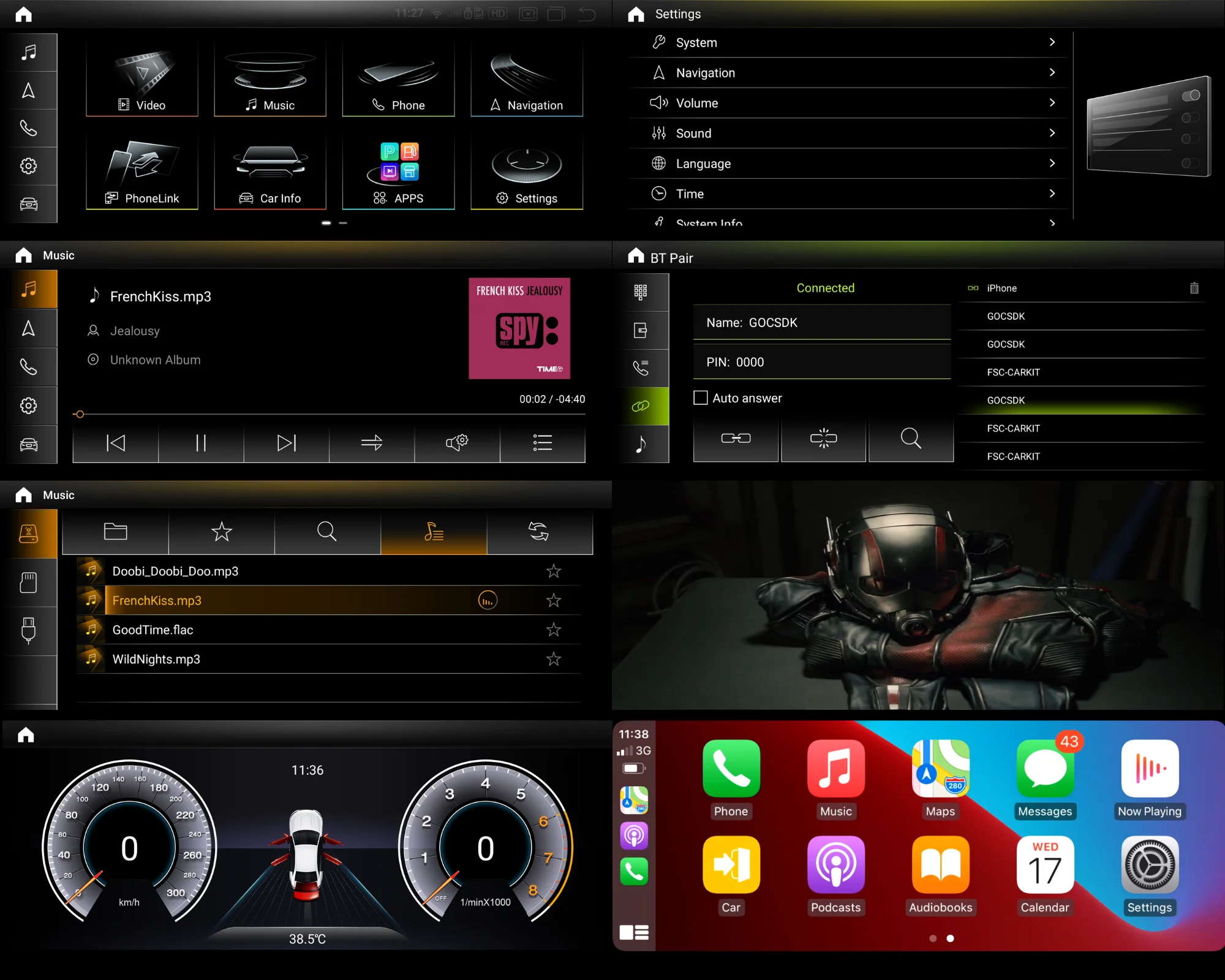Click the Bluetooth disconnect broken-link icon
The width and height of the screenshot is (1225, 980).
tap(823, 439)
